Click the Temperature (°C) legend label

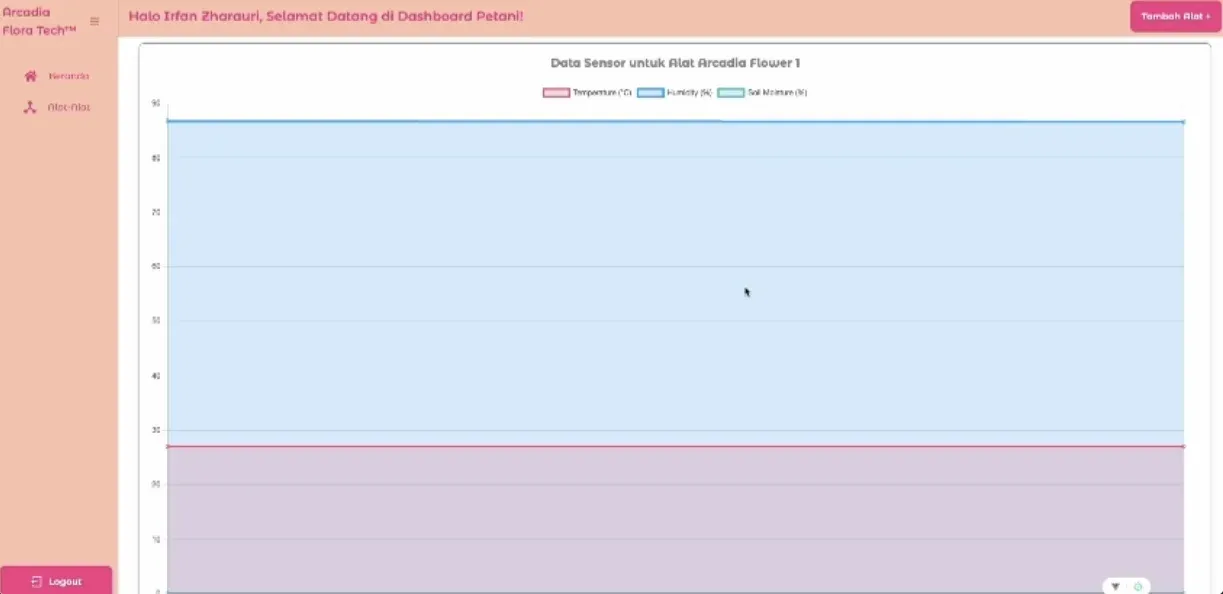602,92
